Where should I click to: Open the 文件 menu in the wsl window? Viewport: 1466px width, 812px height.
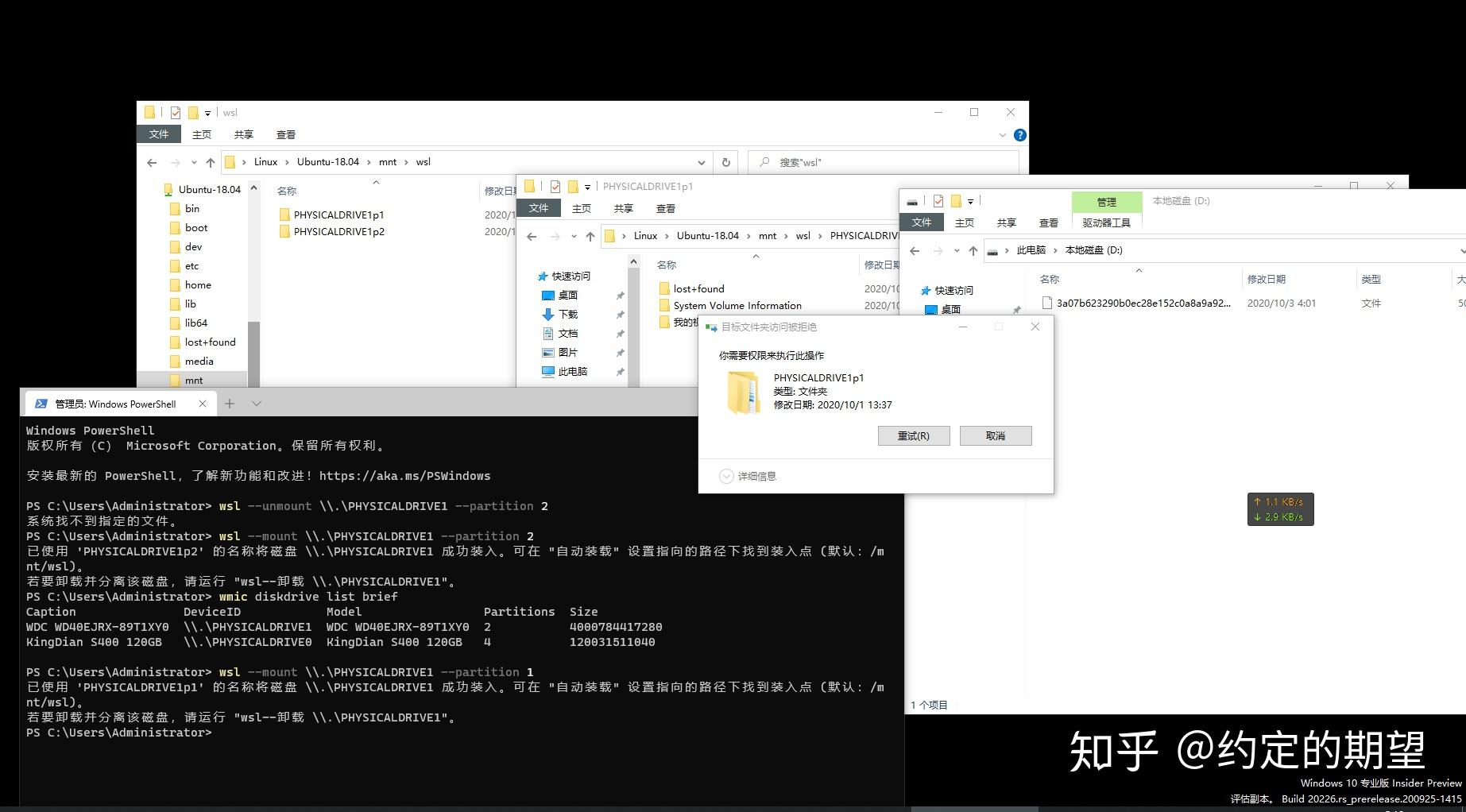[x=158, y=133]
